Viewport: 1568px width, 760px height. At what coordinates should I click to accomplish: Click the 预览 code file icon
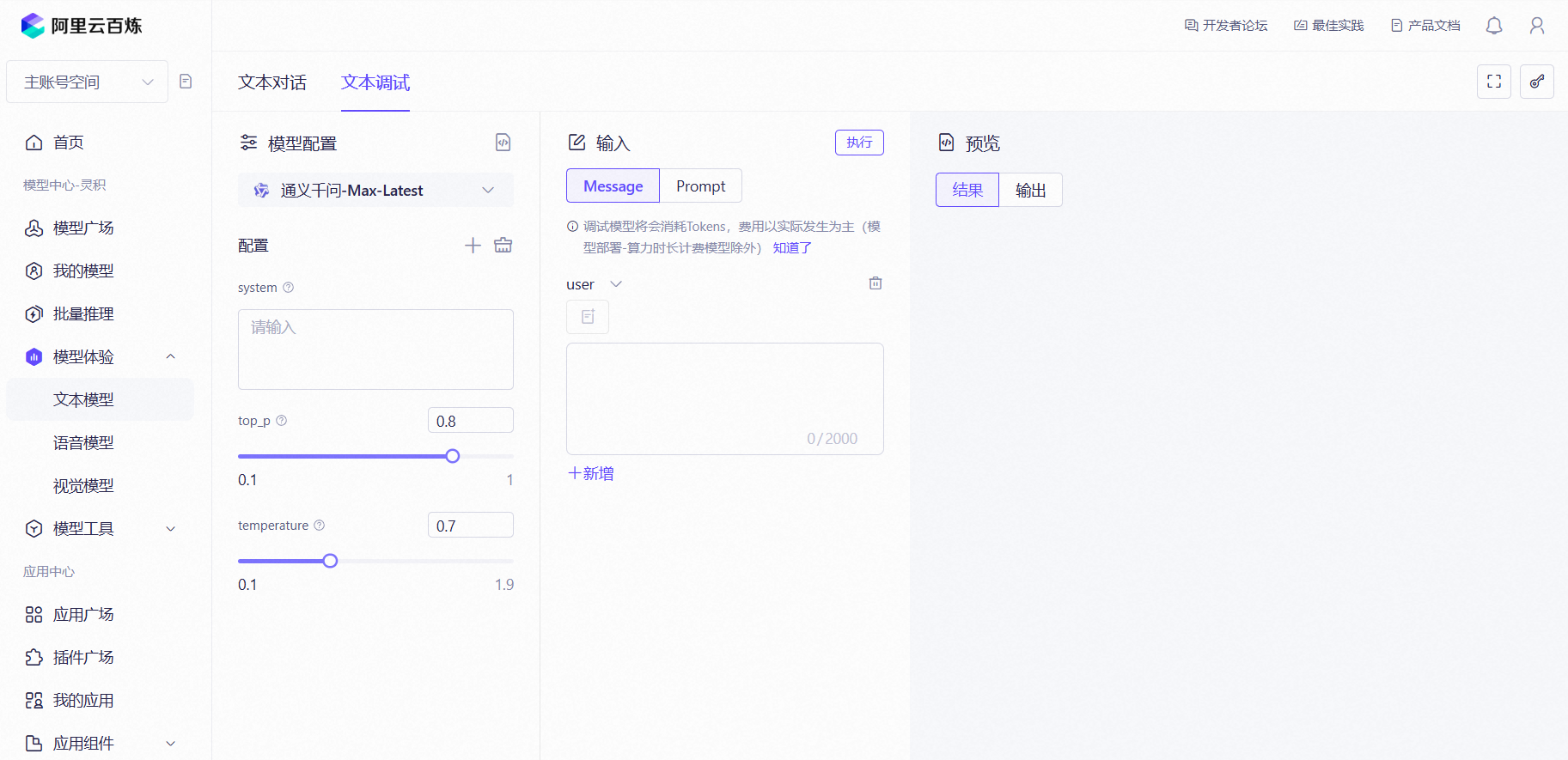click(946, 143)
